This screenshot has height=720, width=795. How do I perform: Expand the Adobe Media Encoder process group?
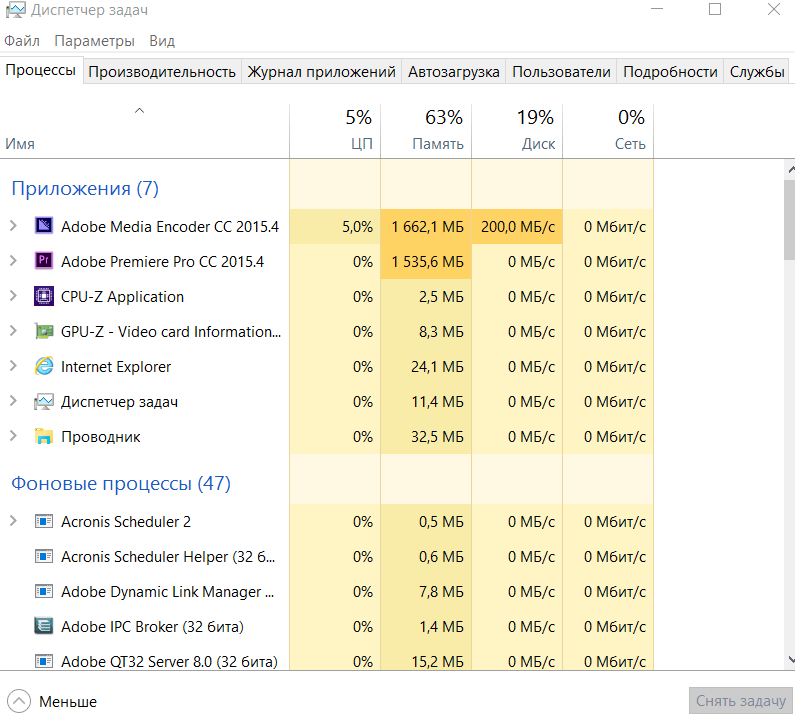14,226
